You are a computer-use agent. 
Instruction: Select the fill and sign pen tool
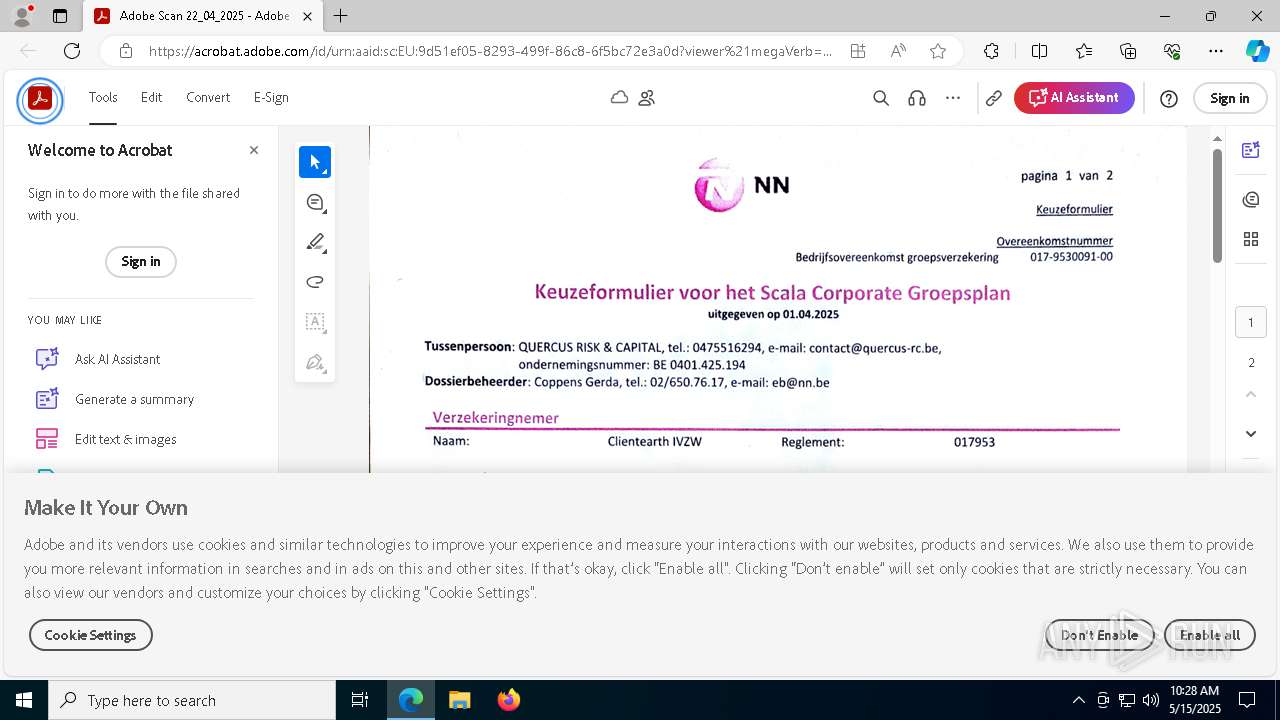(315, 362)
